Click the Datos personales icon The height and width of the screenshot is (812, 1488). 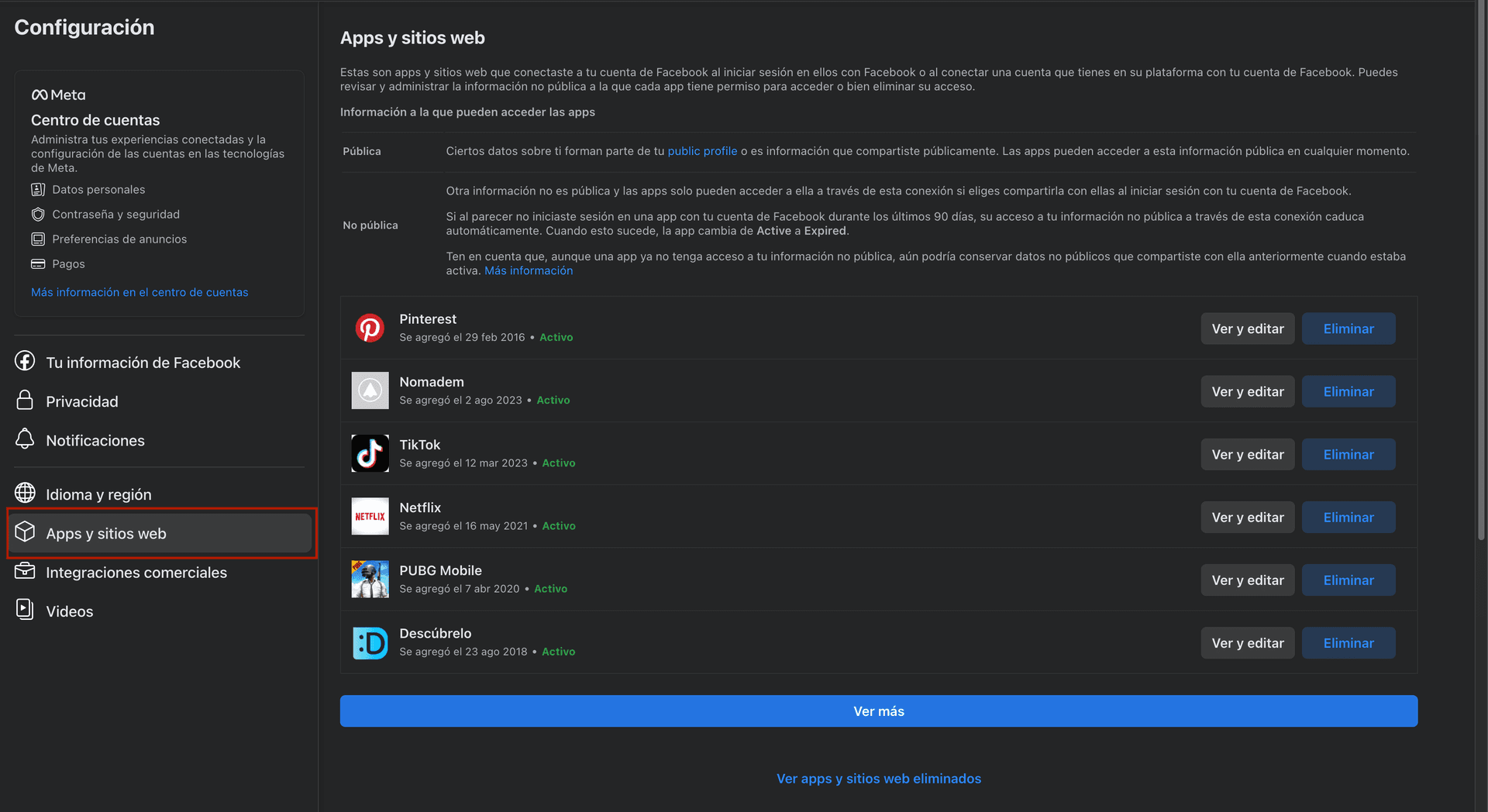coord(38,190)
